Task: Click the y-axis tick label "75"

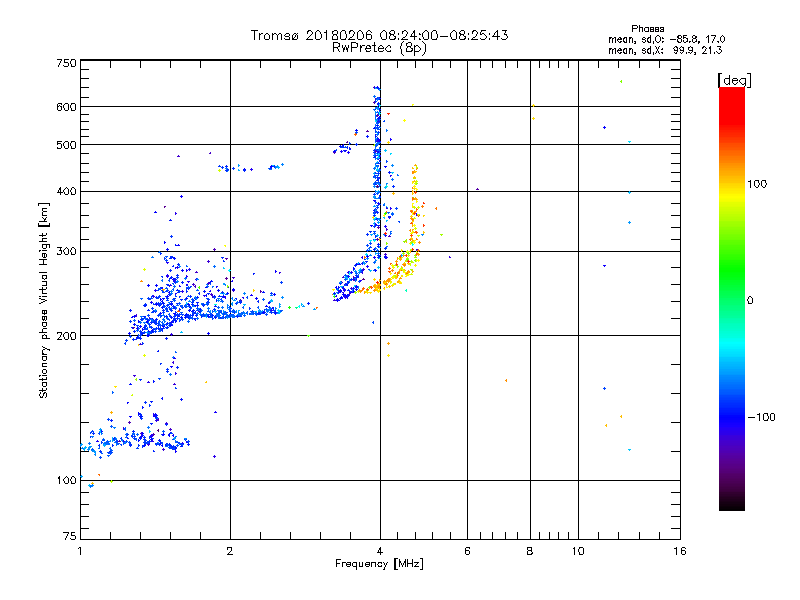Action: click(70, 536)
